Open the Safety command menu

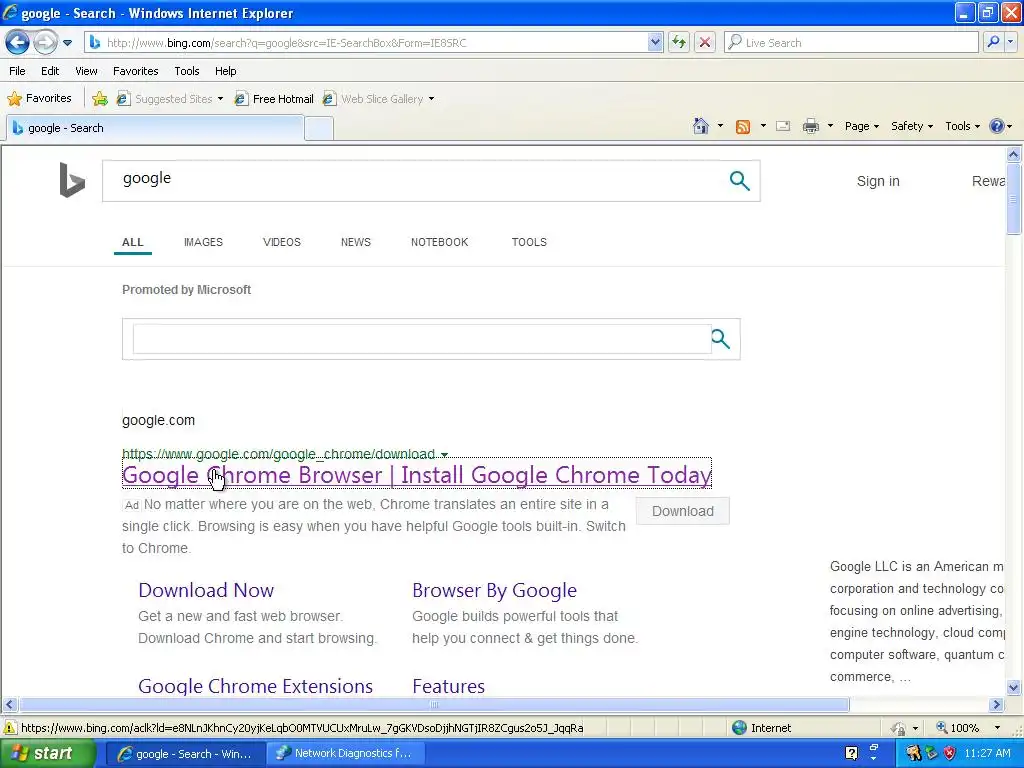pos(912,126)
